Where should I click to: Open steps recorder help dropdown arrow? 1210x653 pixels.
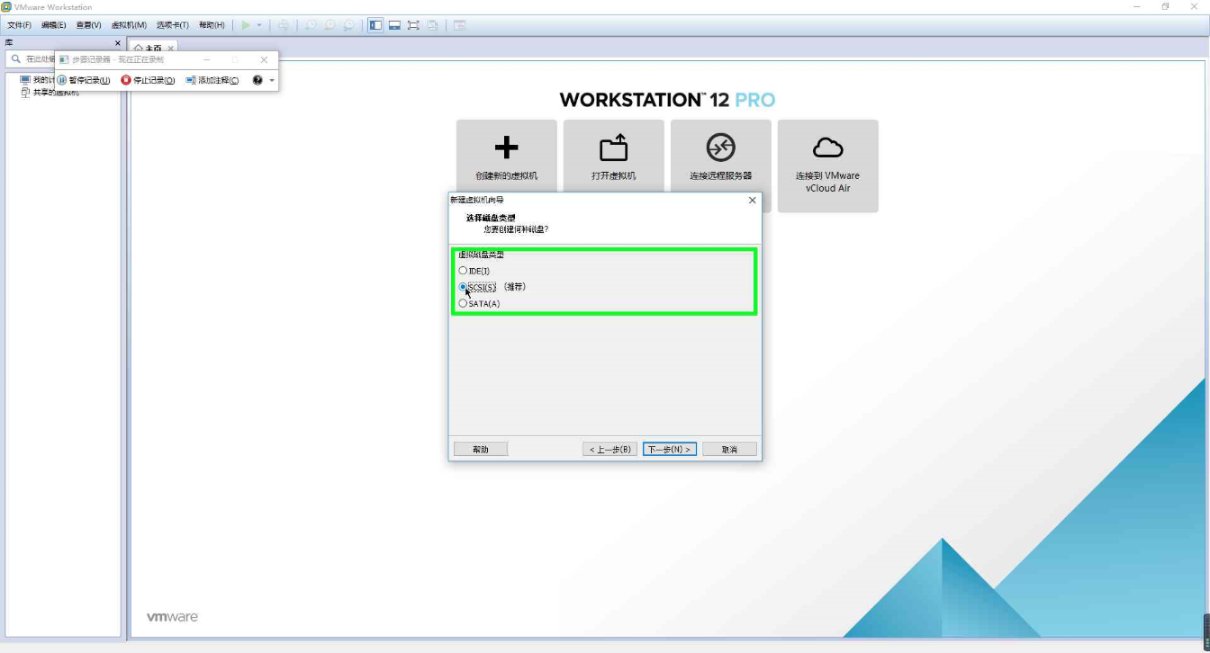click(x=272, y=80)
